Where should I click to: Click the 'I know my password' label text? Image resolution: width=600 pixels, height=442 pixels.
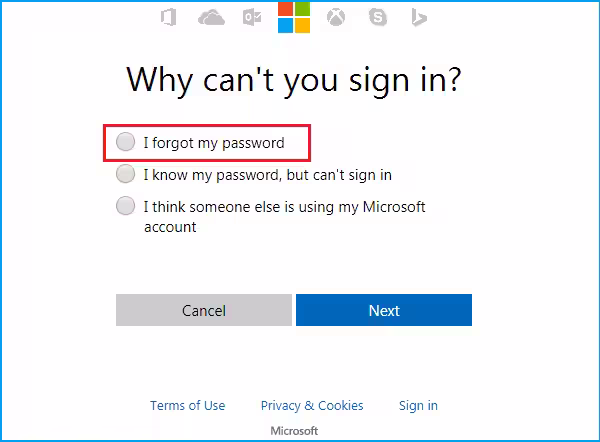pos(267,175)
